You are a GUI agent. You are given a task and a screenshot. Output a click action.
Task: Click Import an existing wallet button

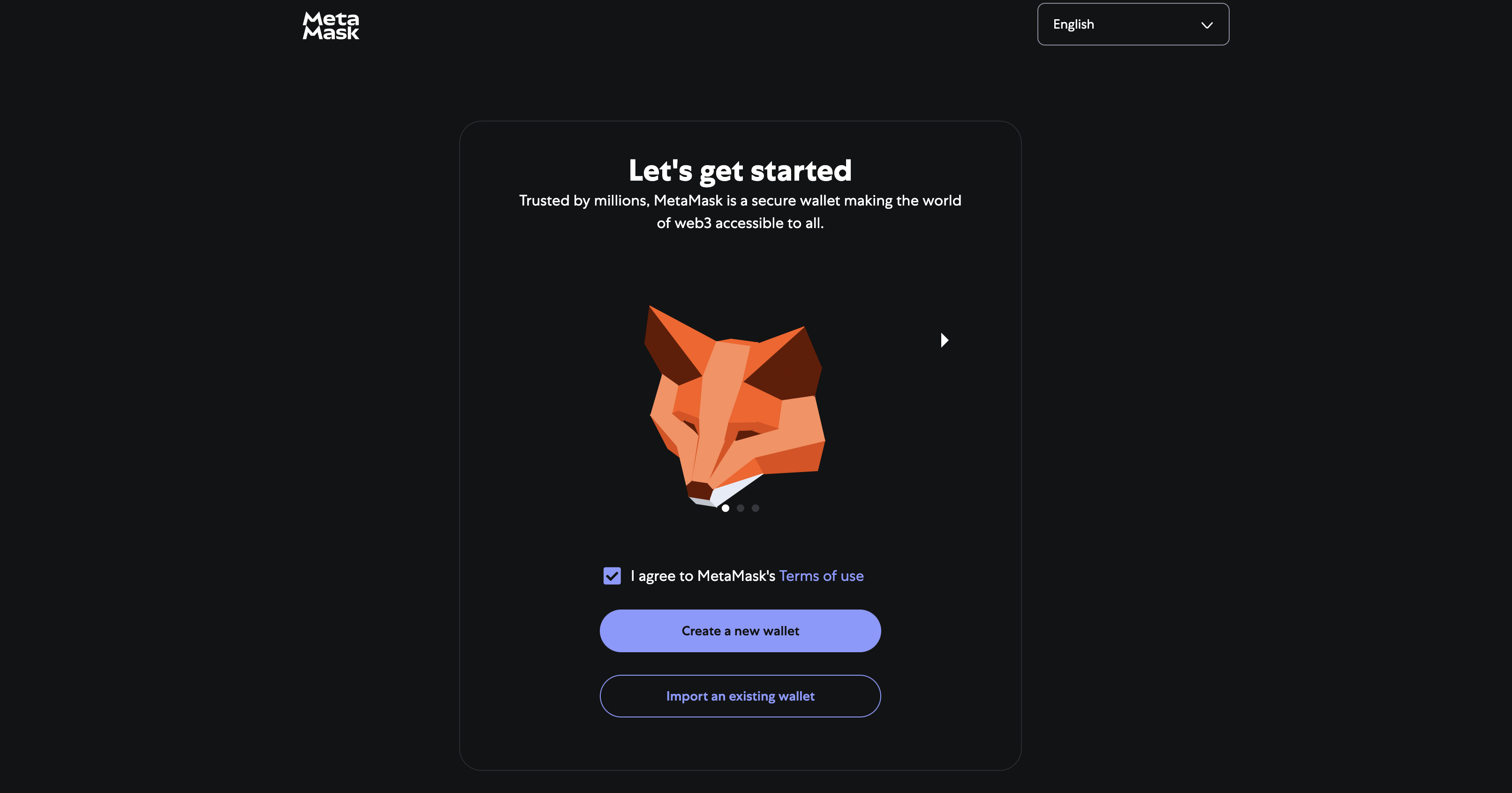click(740, 696)
